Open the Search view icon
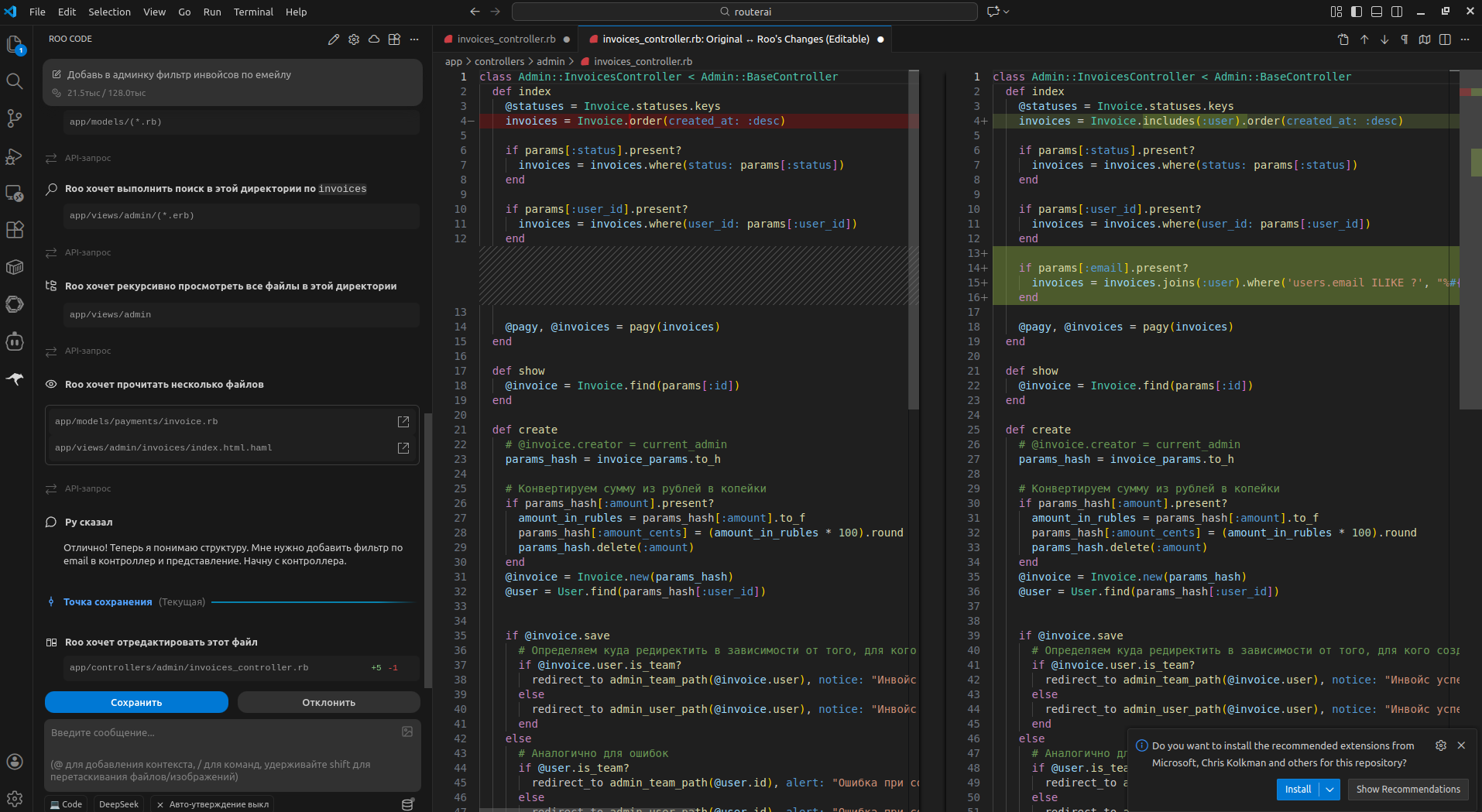 click(x=15, y=81)
